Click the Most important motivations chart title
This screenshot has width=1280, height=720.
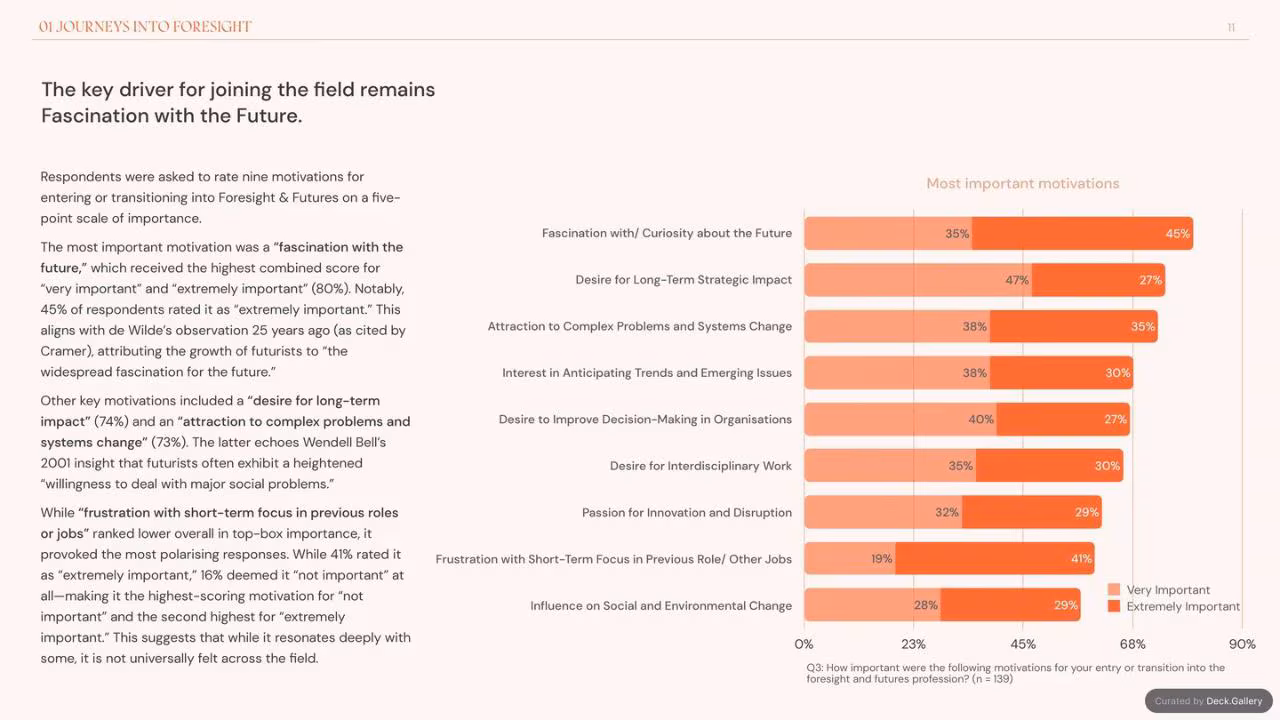pos(1023,183)
